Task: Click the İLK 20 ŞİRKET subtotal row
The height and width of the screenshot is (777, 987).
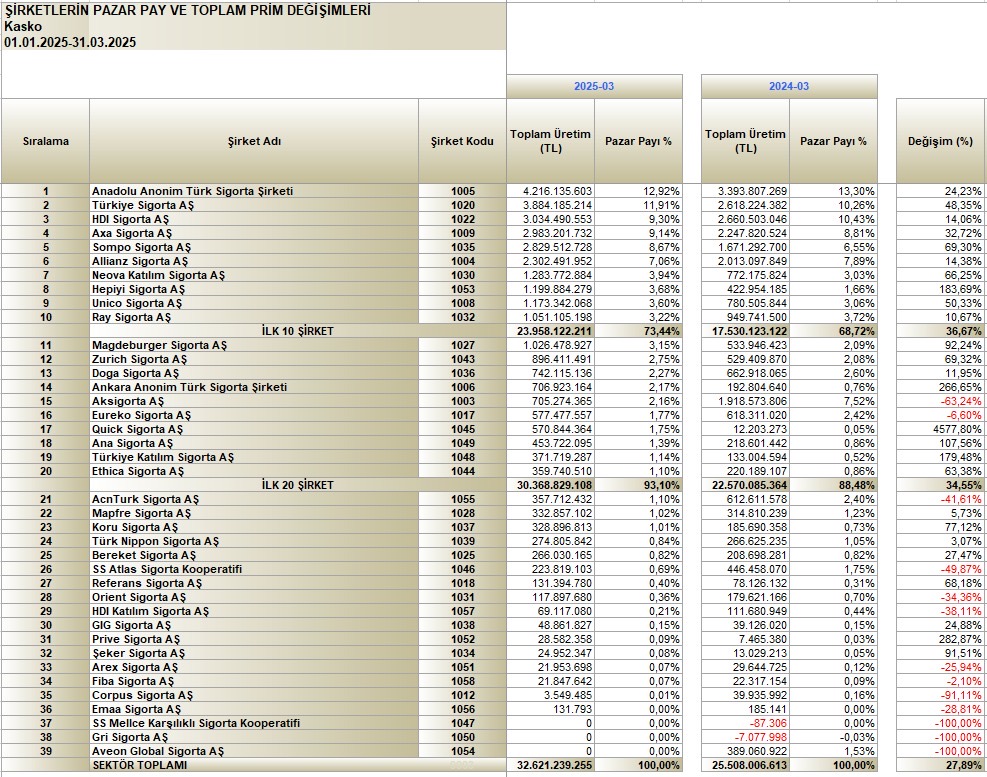Action: tap(297, 485)
